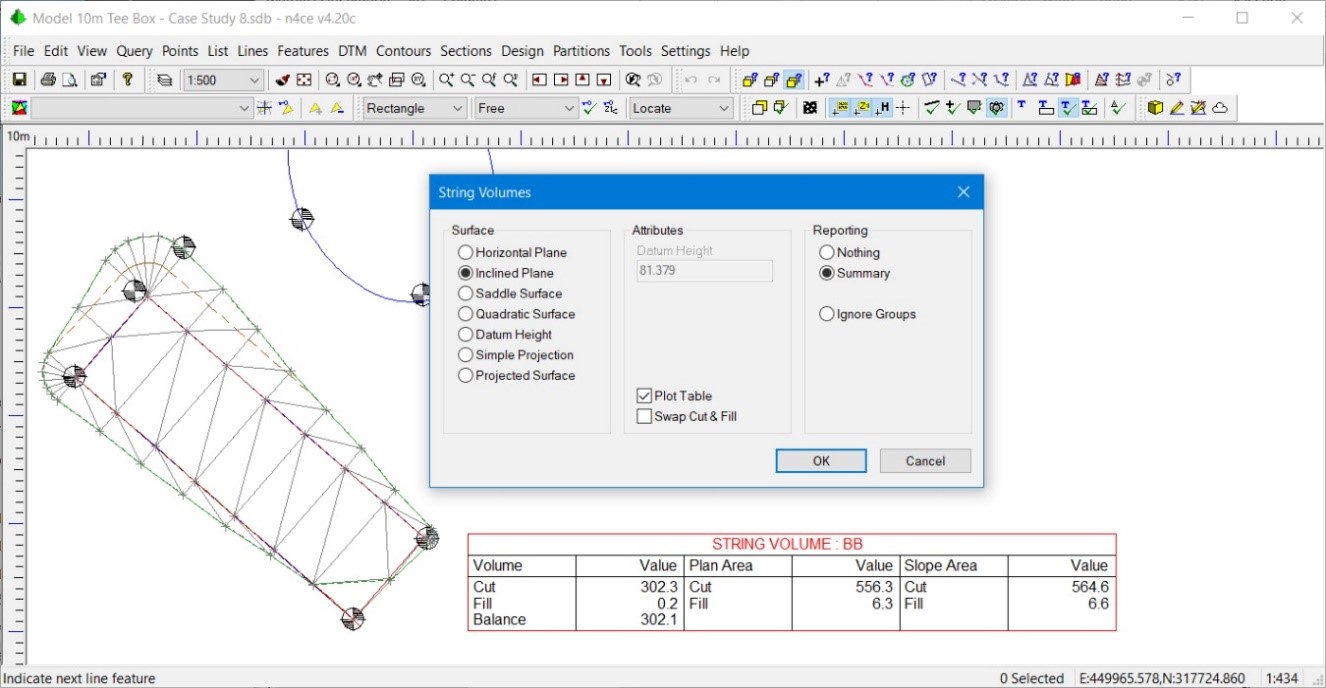1326x688 pixels.
Task: Click the Redo arrow icon
Action: 714,80
